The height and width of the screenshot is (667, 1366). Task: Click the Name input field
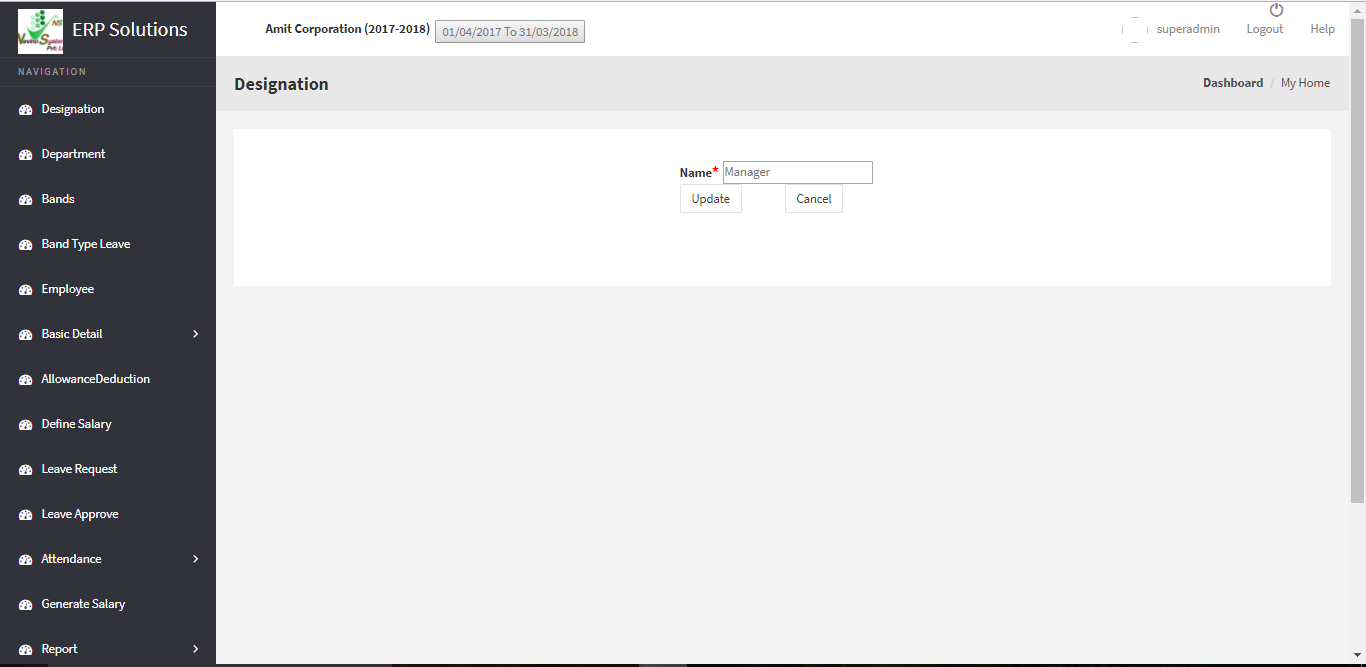coord(797,172)
